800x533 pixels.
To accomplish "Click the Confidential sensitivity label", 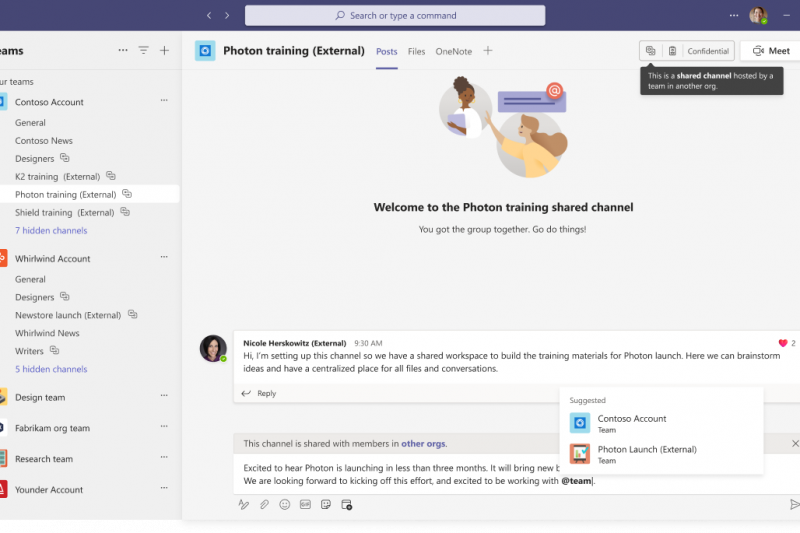I will point(708,51).
